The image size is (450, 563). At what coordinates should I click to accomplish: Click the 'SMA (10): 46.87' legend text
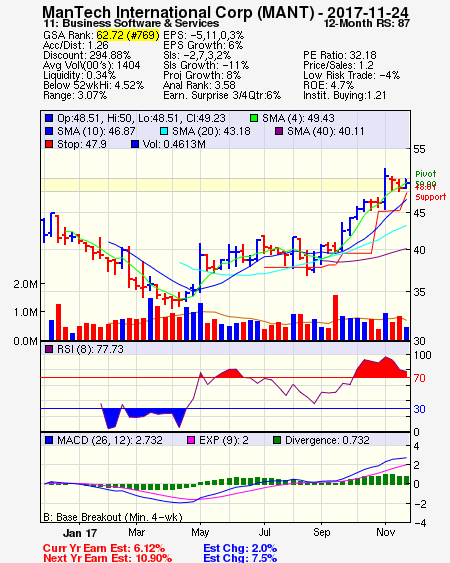(x=96, y=131)
